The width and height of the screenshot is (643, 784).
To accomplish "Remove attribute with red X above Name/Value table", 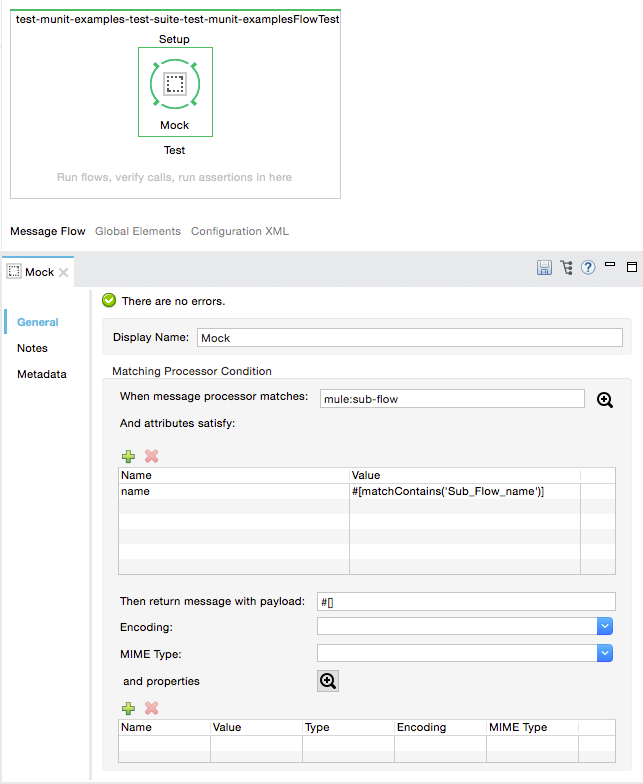I will [x=152, y=456].
